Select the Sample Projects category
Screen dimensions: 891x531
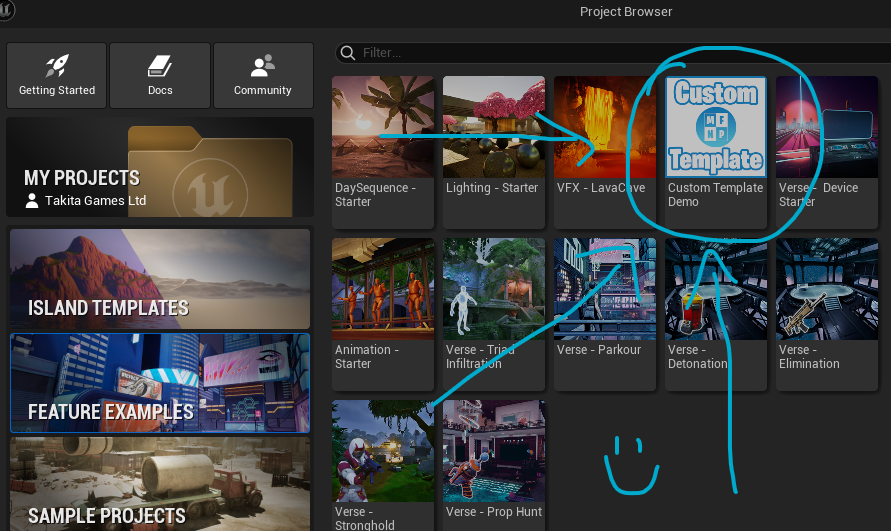tap(160, 484)
